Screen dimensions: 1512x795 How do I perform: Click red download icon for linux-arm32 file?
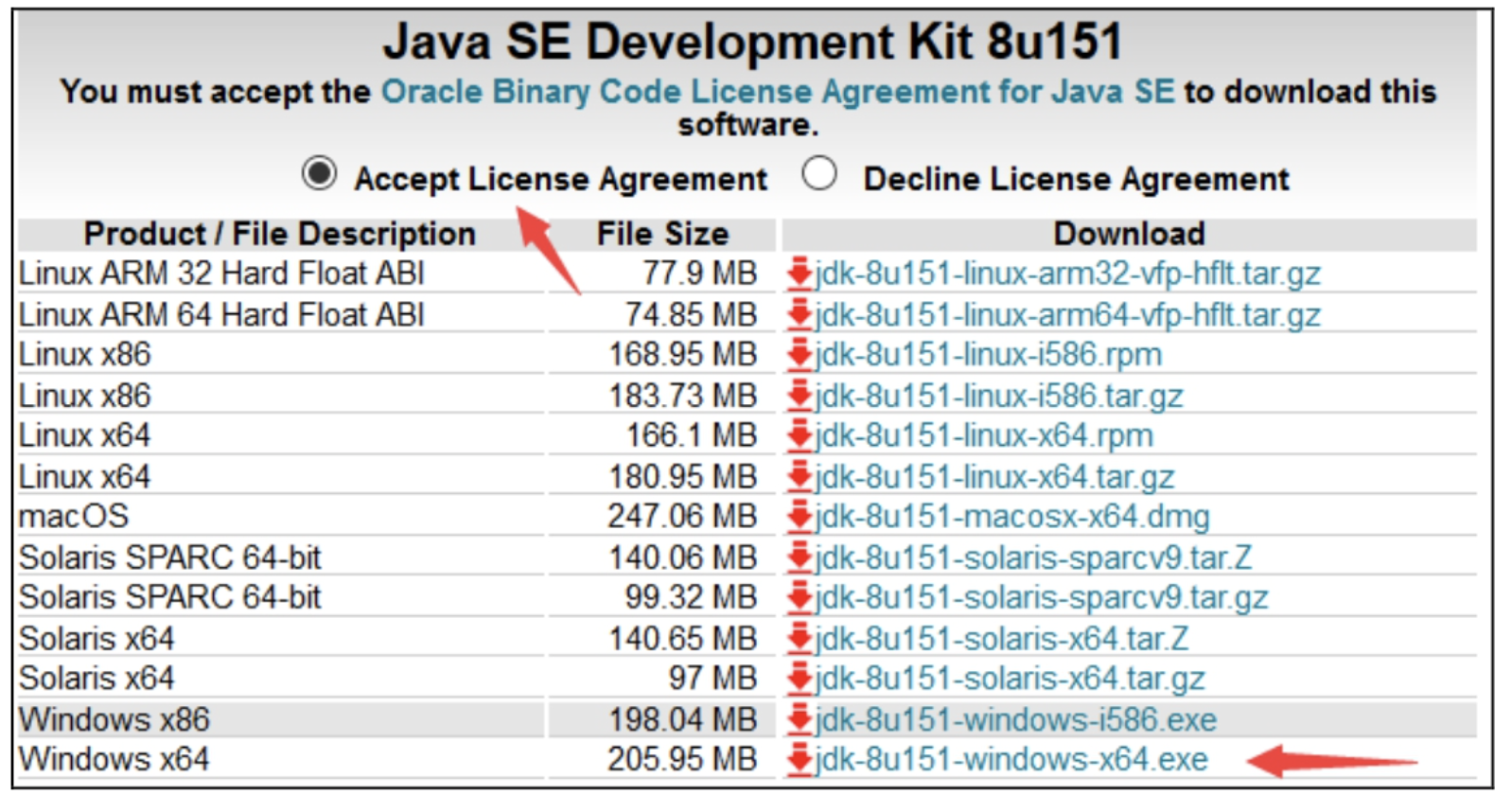pos(800,274)
